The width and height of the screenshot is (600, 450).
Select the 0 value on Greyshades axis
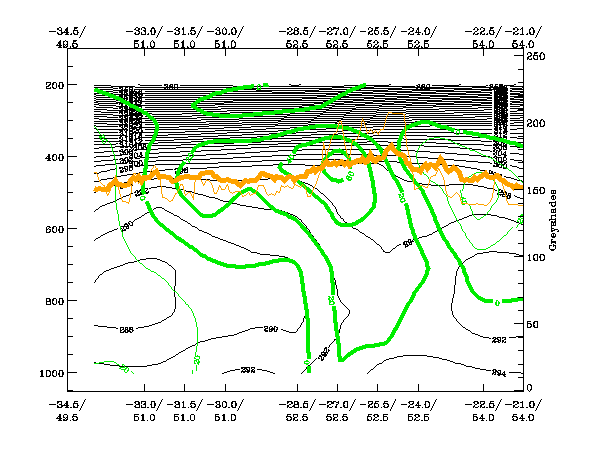tap(532, 389)
